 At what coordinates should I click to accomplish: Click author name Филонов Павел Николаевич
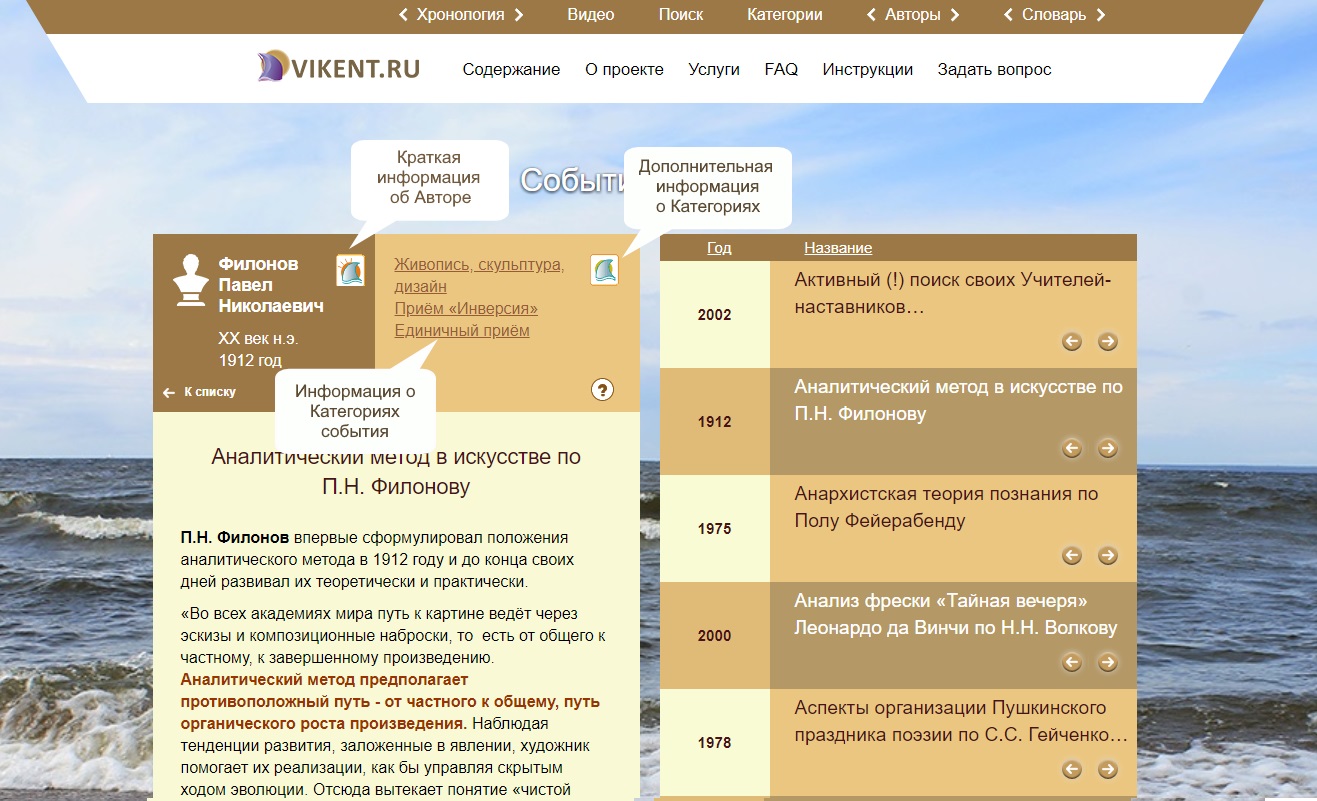tap(271, 285)
